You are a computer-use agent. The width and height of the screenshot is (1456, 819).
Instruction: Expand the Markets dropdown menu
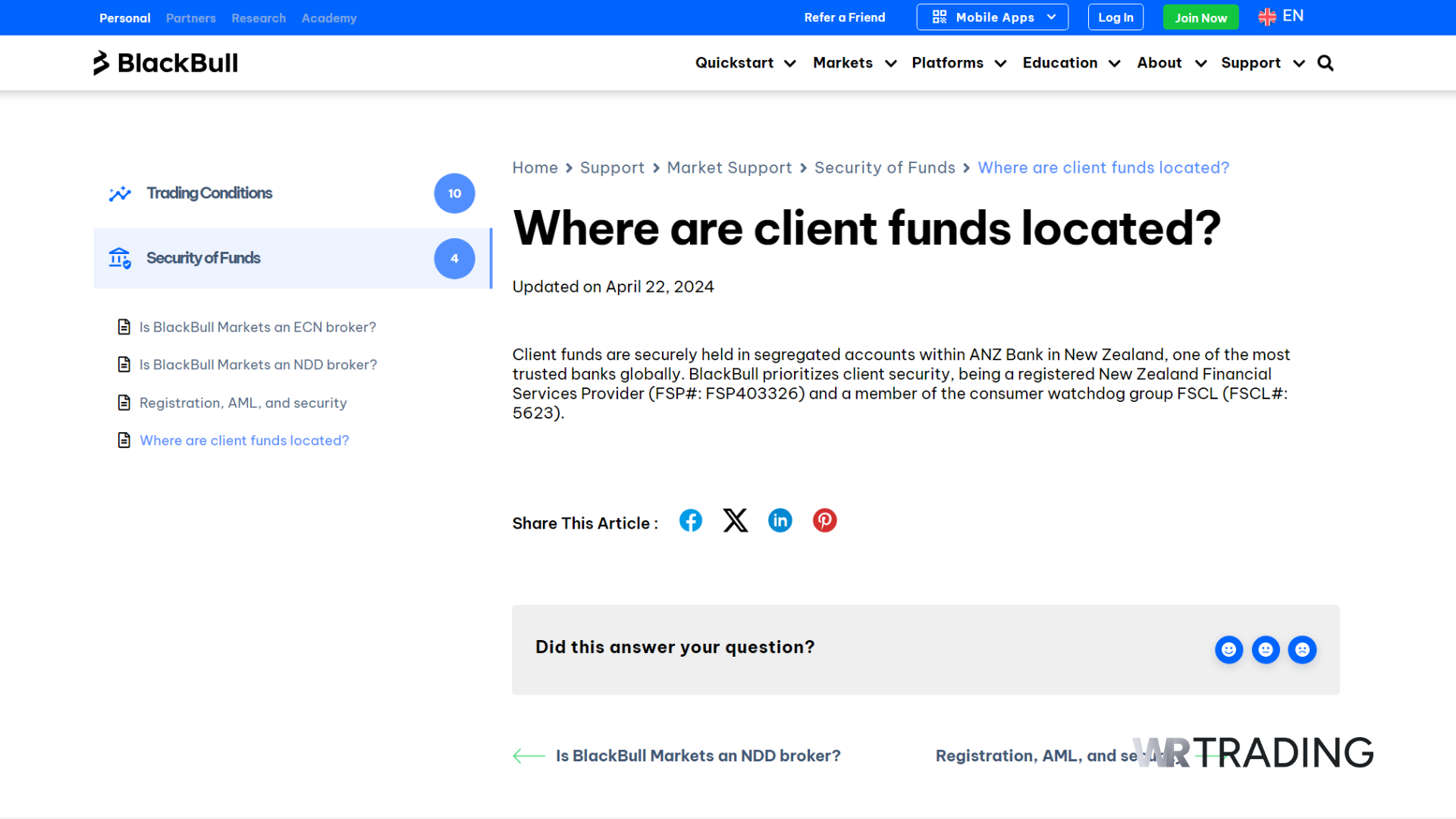(x=855, y=63)
